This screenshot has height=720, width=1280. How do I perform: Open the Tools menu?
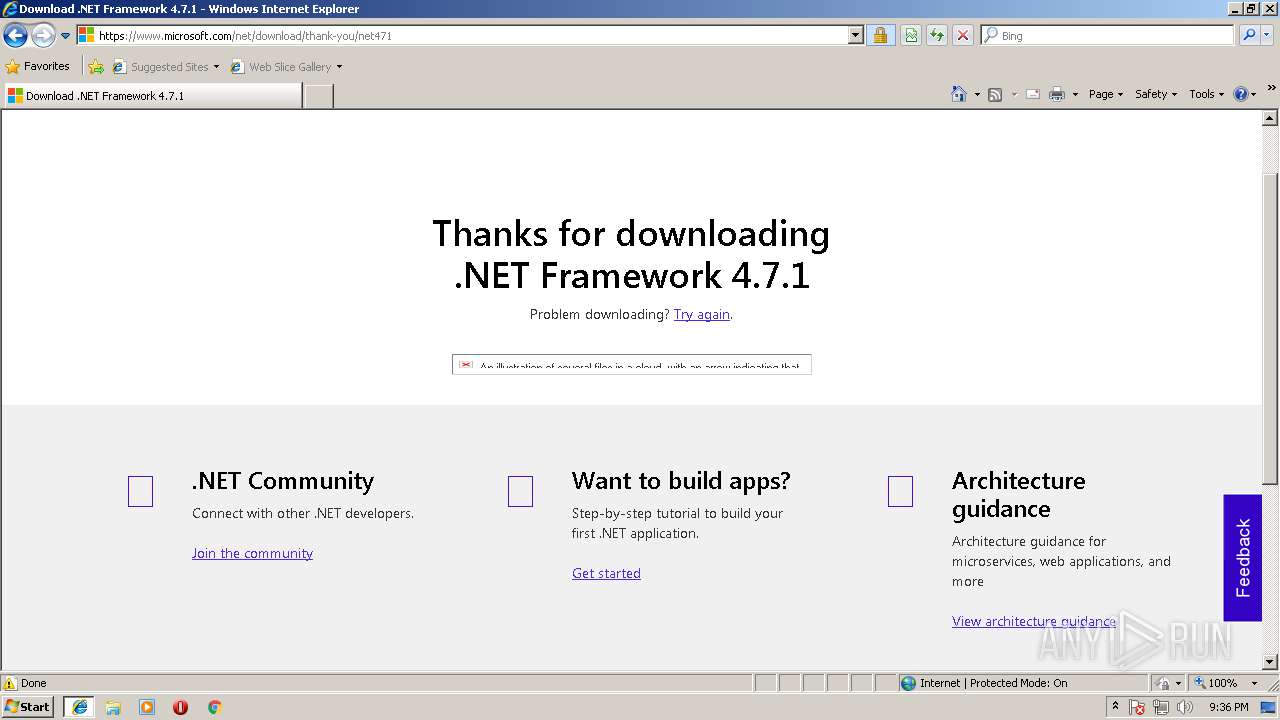[1206, 94]
